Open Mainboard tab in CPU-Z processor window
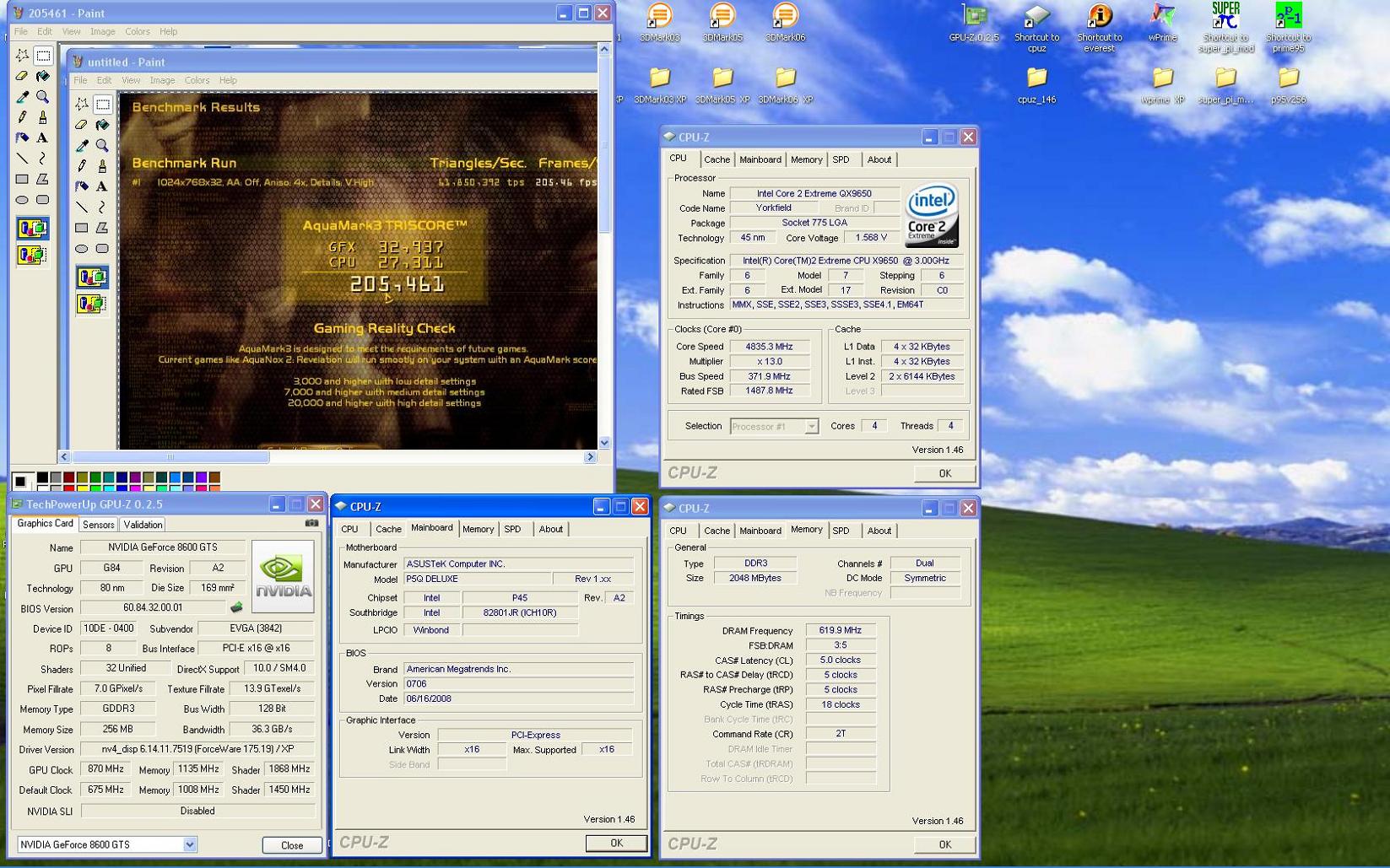 [760, 160]
